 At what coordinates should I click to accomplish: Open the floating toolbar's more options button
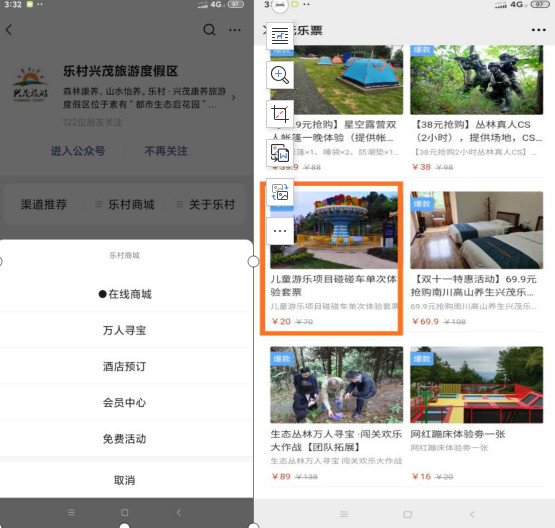(x=280, y=231)
